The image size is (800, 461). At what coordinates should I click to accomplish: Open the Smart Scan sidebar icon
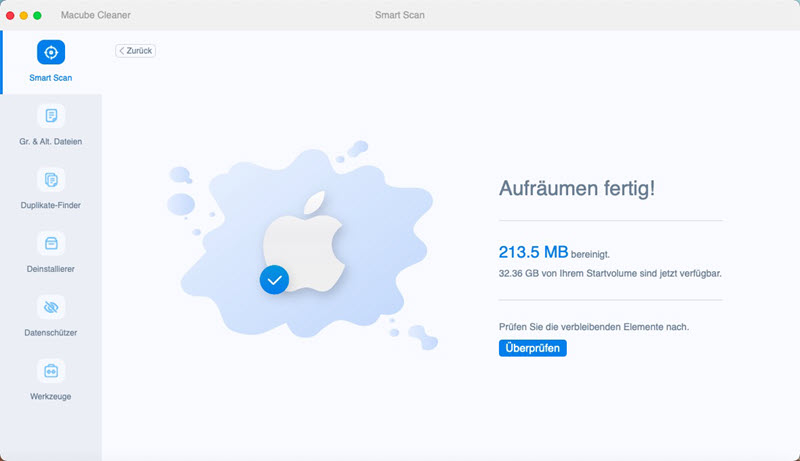point(51,52)
